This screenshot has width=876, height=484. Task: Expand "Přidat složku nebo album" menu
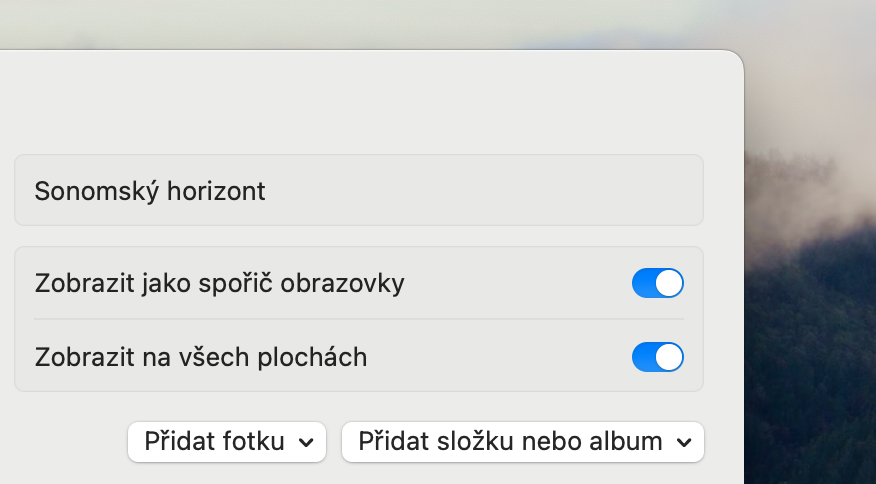[523, 441]
